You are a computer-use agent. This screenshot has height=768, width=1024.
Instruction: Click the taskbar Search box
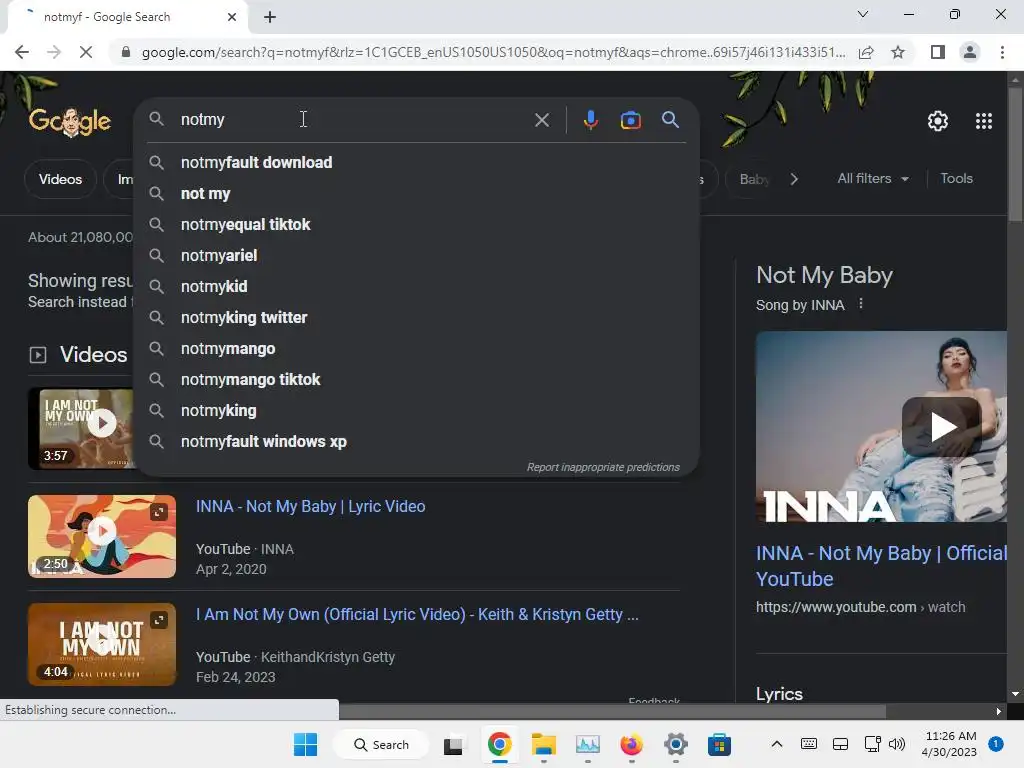[x=381, y=744]
